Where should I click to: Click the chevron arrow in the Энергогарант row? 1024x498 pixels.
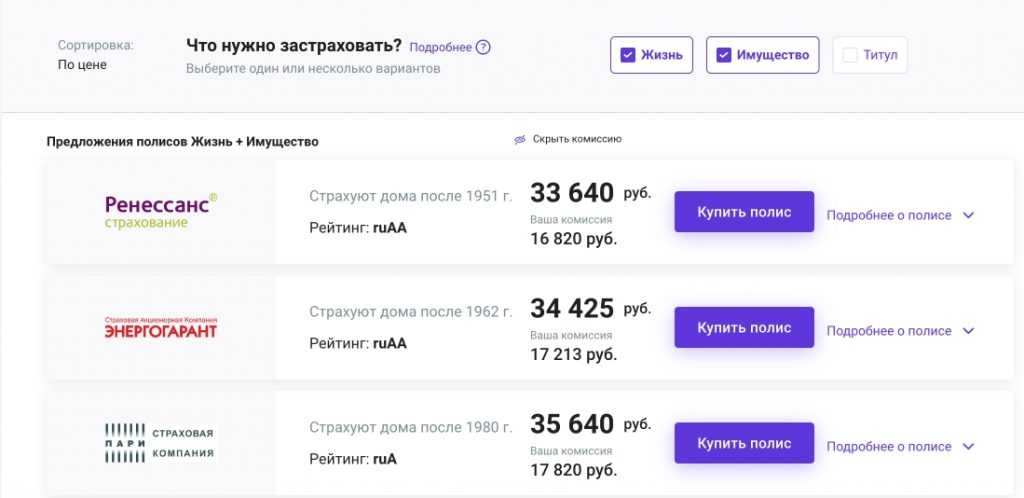[968, 331]
